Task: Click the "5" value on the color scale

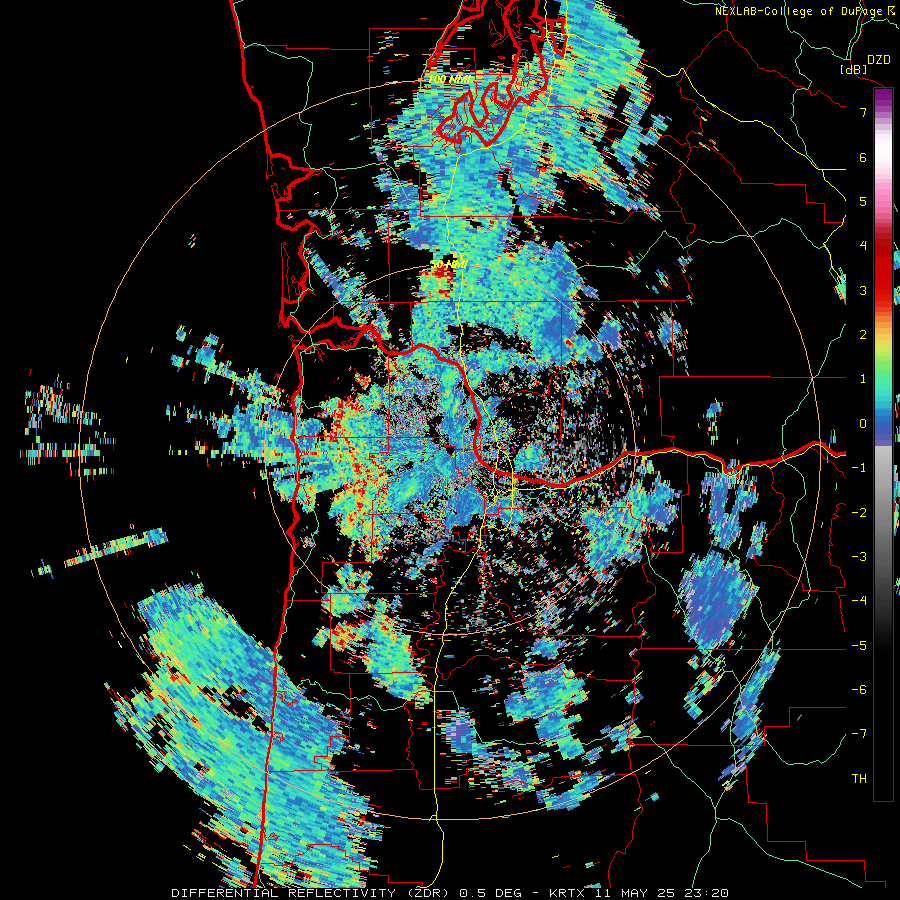Action: click(863, 201)
